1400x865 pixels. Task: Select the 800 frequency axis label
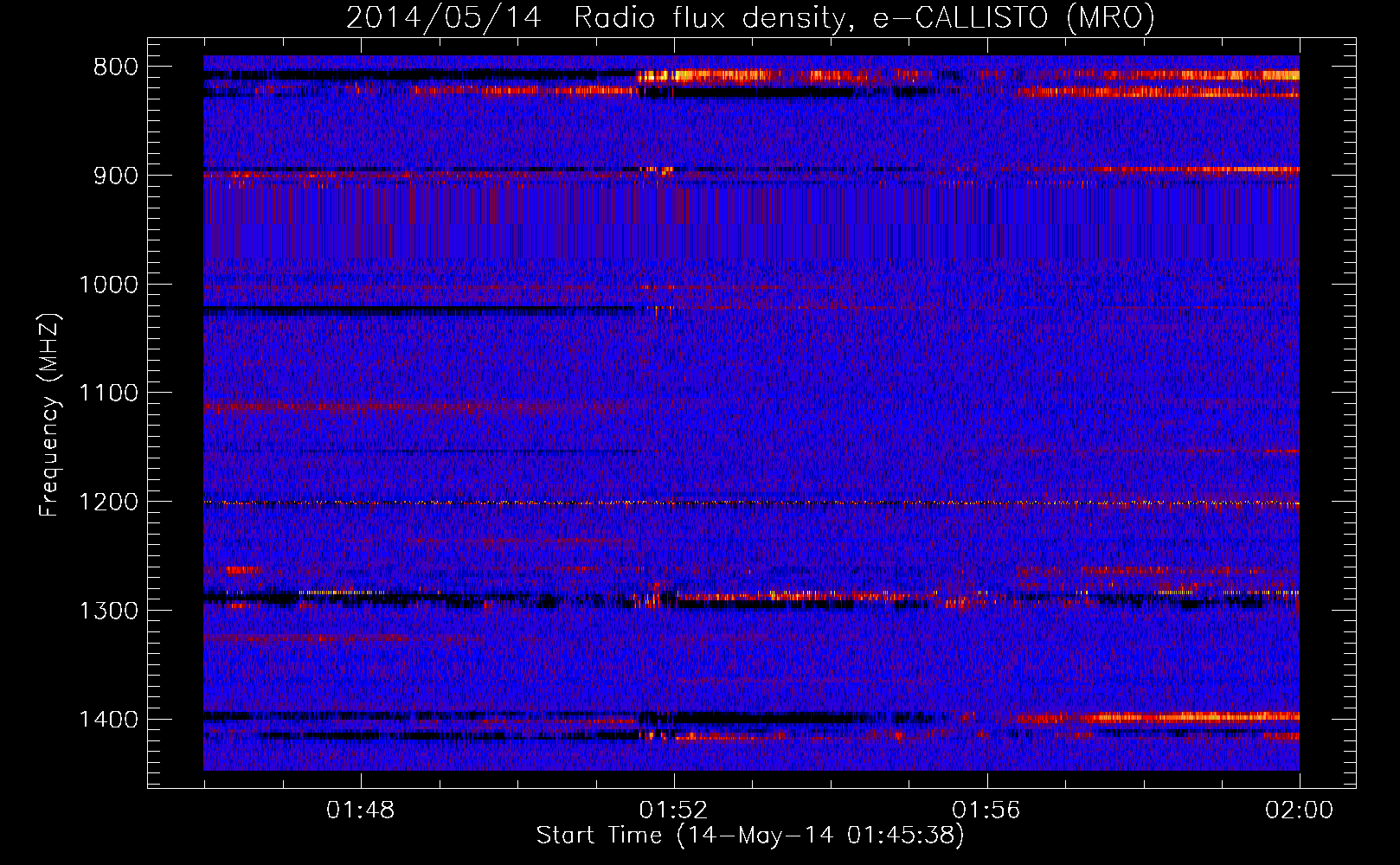click(x=115, y=67)
